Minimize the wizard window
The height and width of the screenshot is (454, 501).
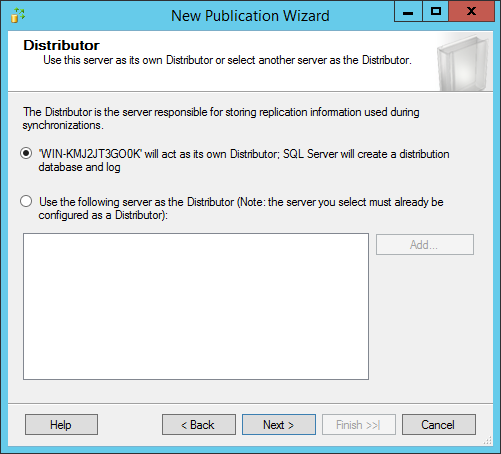coord(408,12)
